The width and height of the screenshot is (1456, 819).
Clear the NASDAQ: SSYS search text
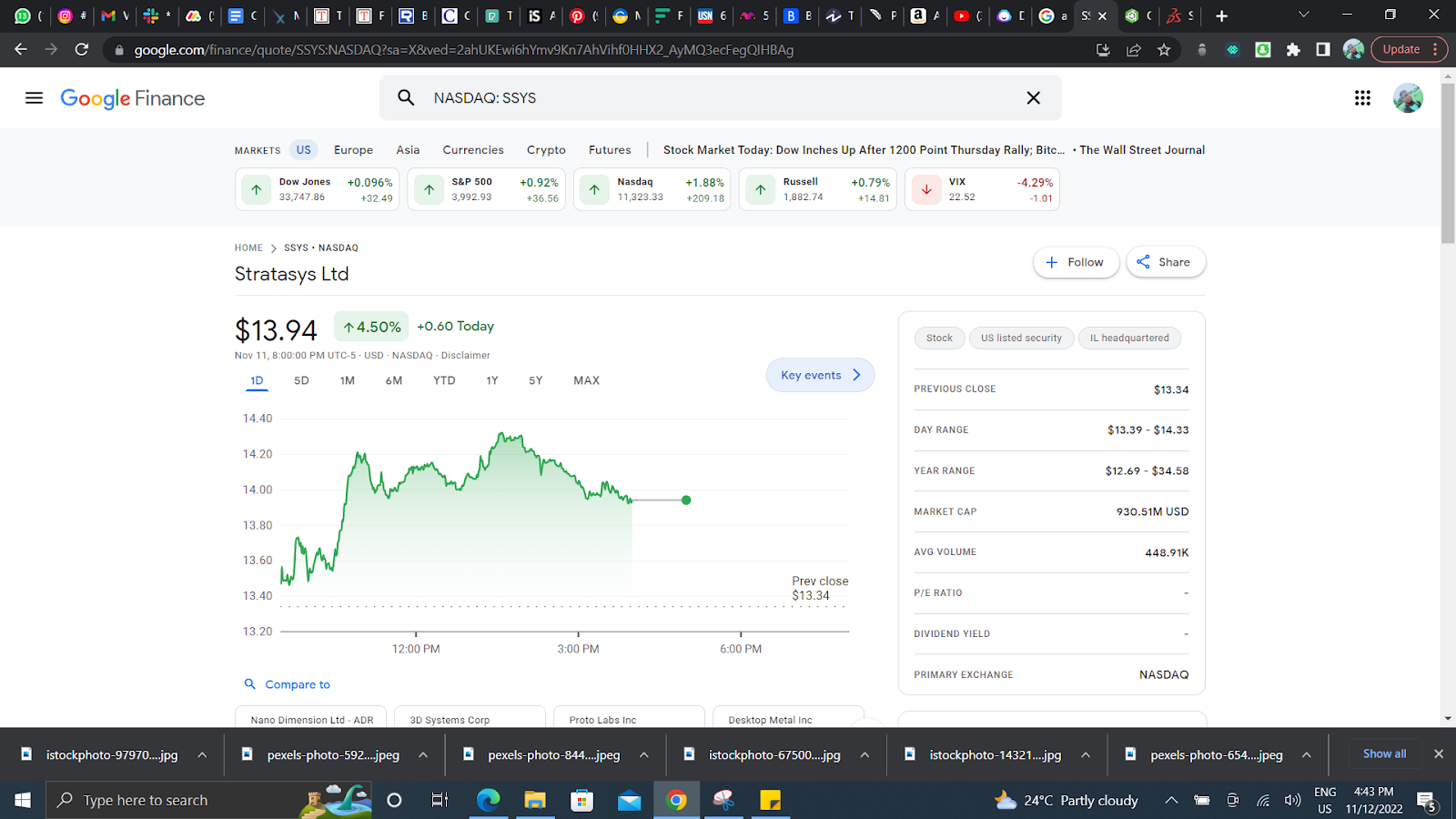1033,97
